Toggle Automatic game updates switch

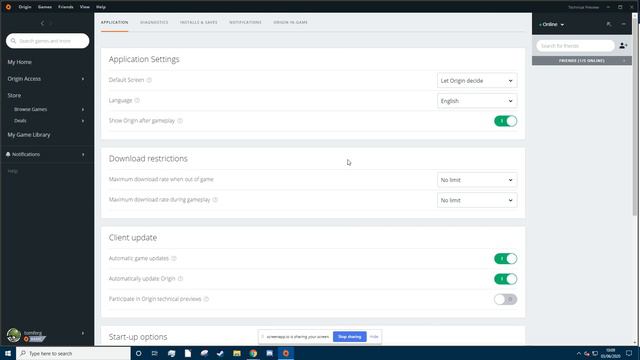click(x=505, y=258)
